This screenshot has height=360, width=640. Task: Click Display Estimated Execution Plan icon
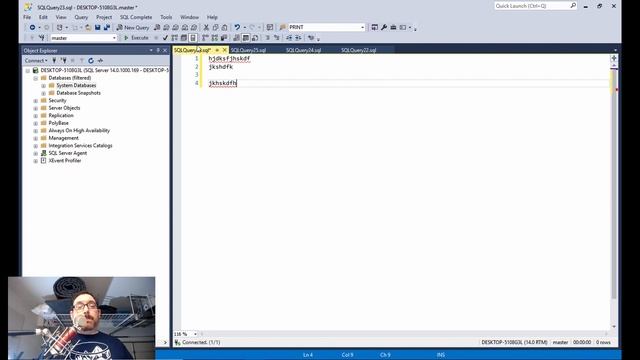point(175,38)
